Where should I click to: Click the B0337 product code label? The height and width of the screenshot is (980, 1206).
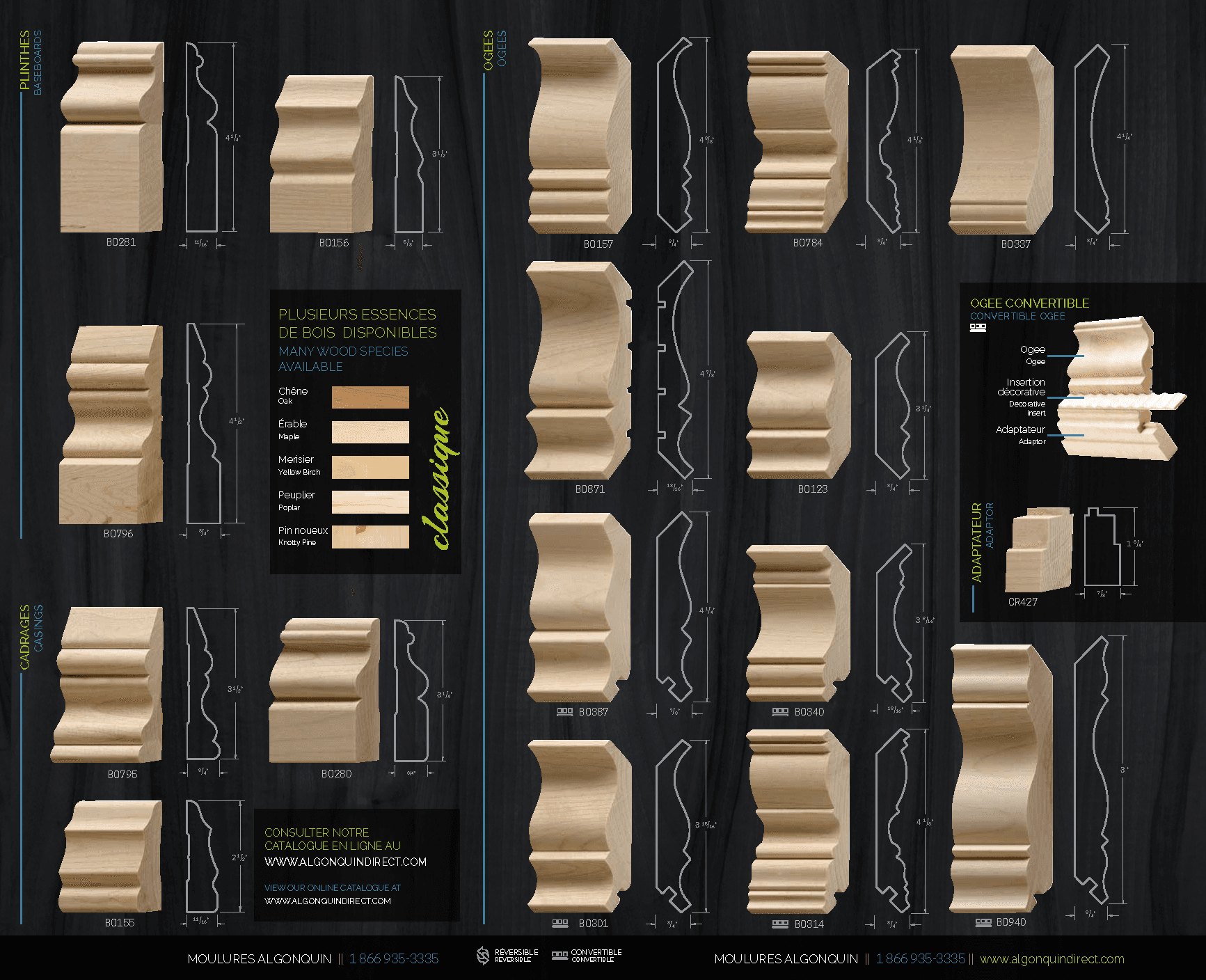1015,244
